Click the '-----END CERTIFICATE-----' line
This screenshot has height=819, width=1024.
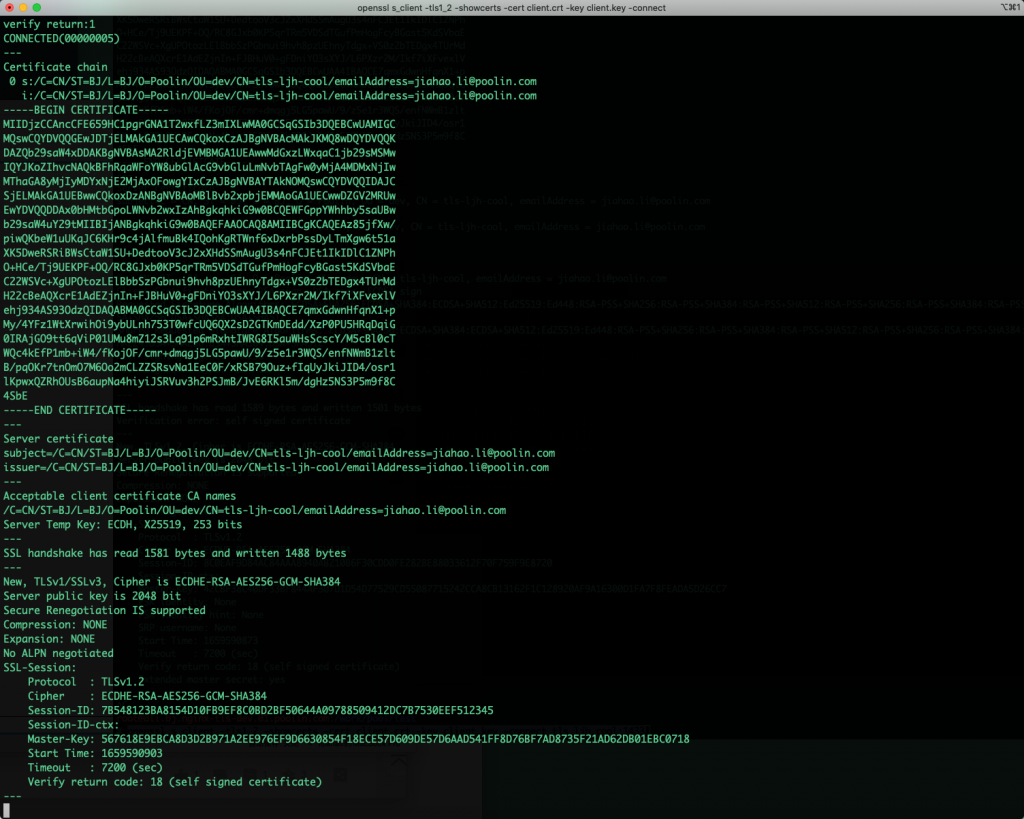pyautogui.click(x=80, y=410)
